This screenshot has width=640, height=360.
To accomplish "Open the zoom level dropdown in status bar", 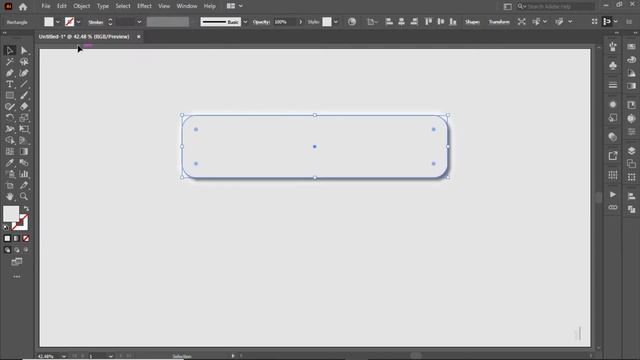I will click(64, 356).
